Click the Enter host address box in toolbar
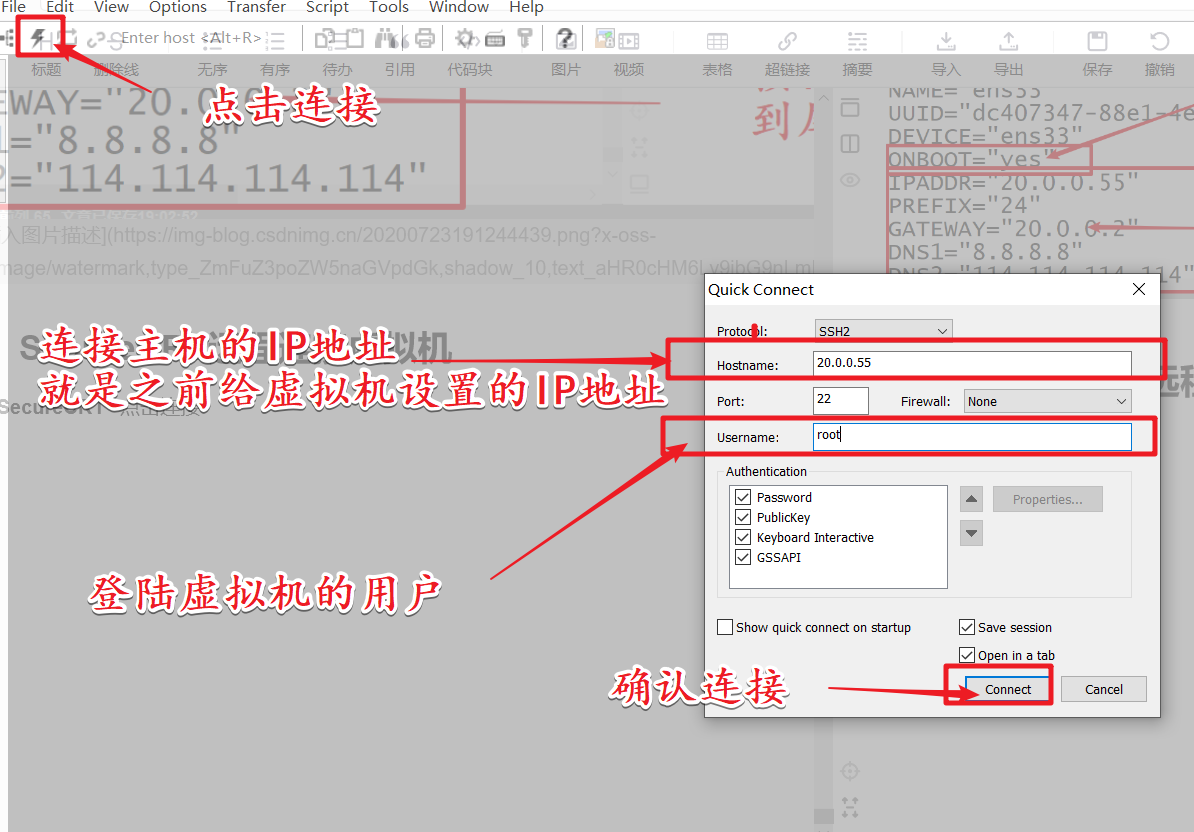Image resolution: width=1194 pixels, height=832 pixels. pos(190,38)
